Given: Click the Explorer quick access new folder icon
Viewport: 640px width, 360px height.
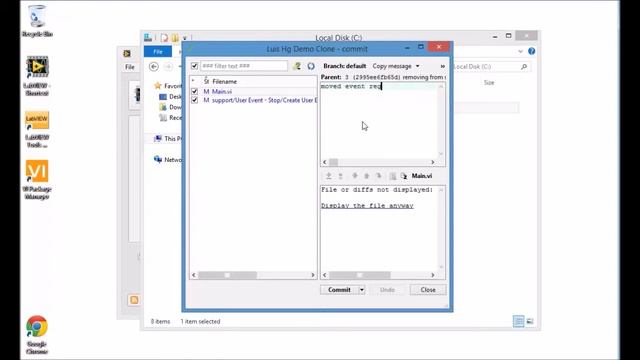Looking at the screenshot, I should 175,38.
